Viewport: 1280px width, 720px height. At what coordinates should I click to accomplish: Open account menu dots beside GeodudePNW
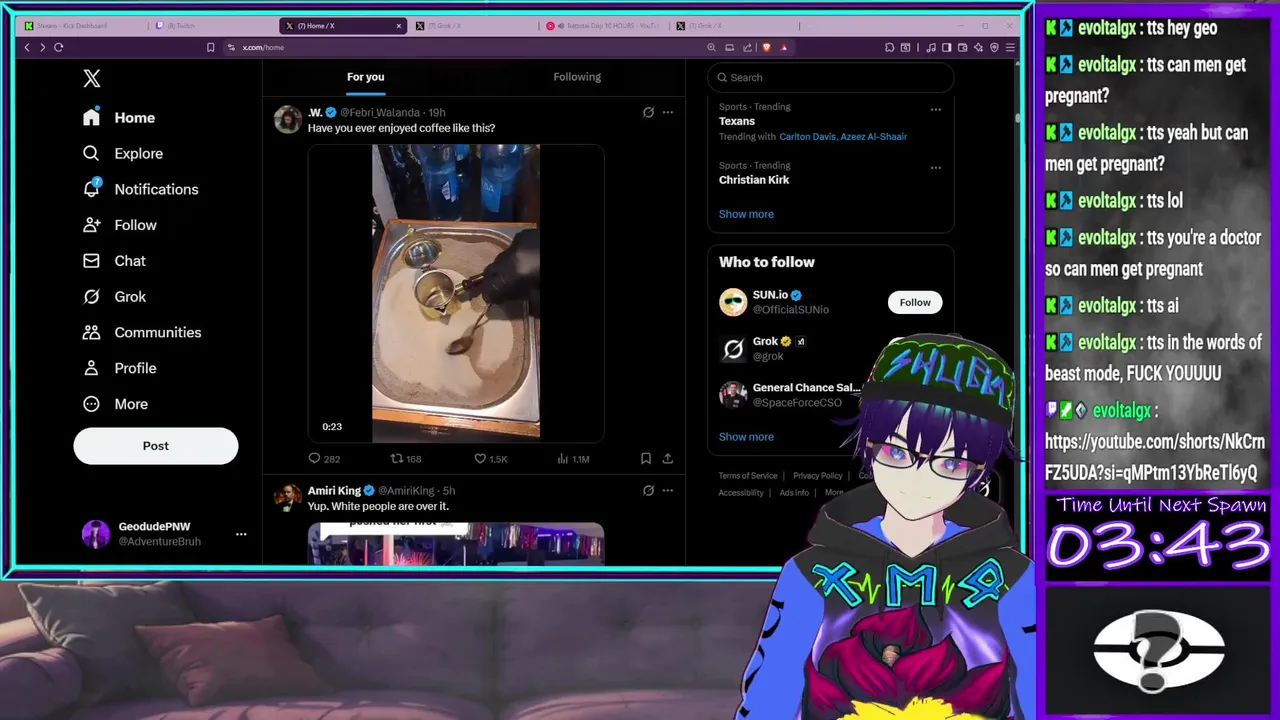tap(241, 534)
